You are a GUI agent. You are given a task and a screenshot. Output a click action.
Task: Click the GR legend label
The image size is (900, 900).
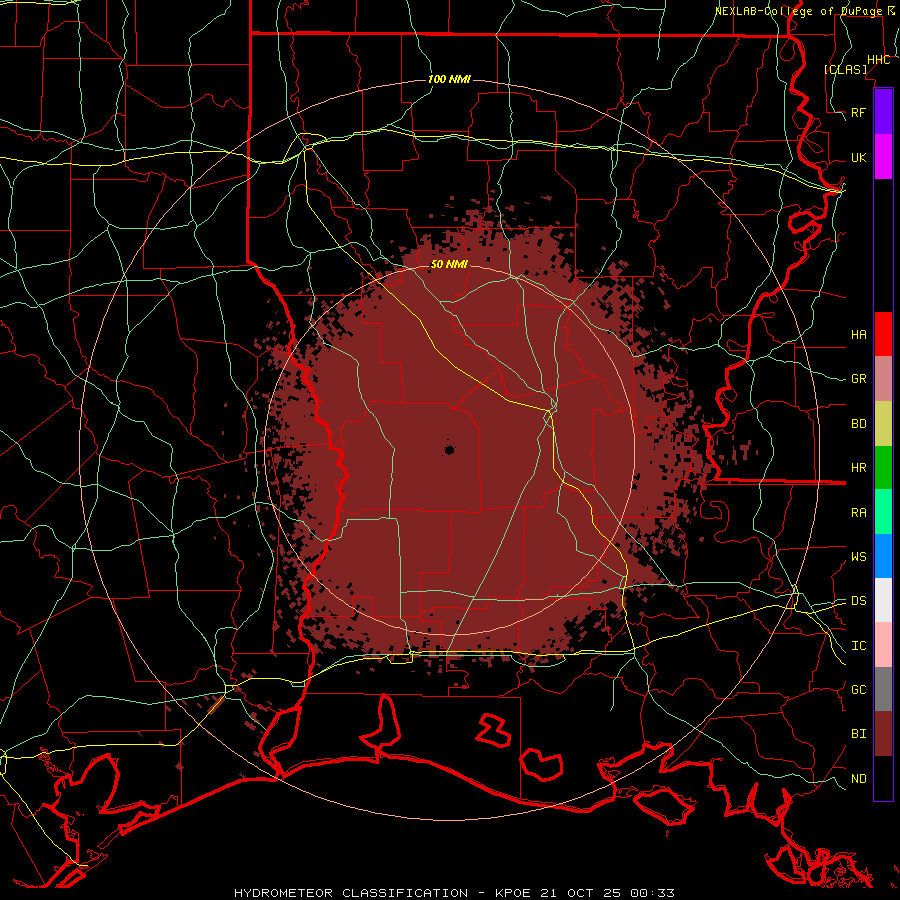tap(859, 379)
